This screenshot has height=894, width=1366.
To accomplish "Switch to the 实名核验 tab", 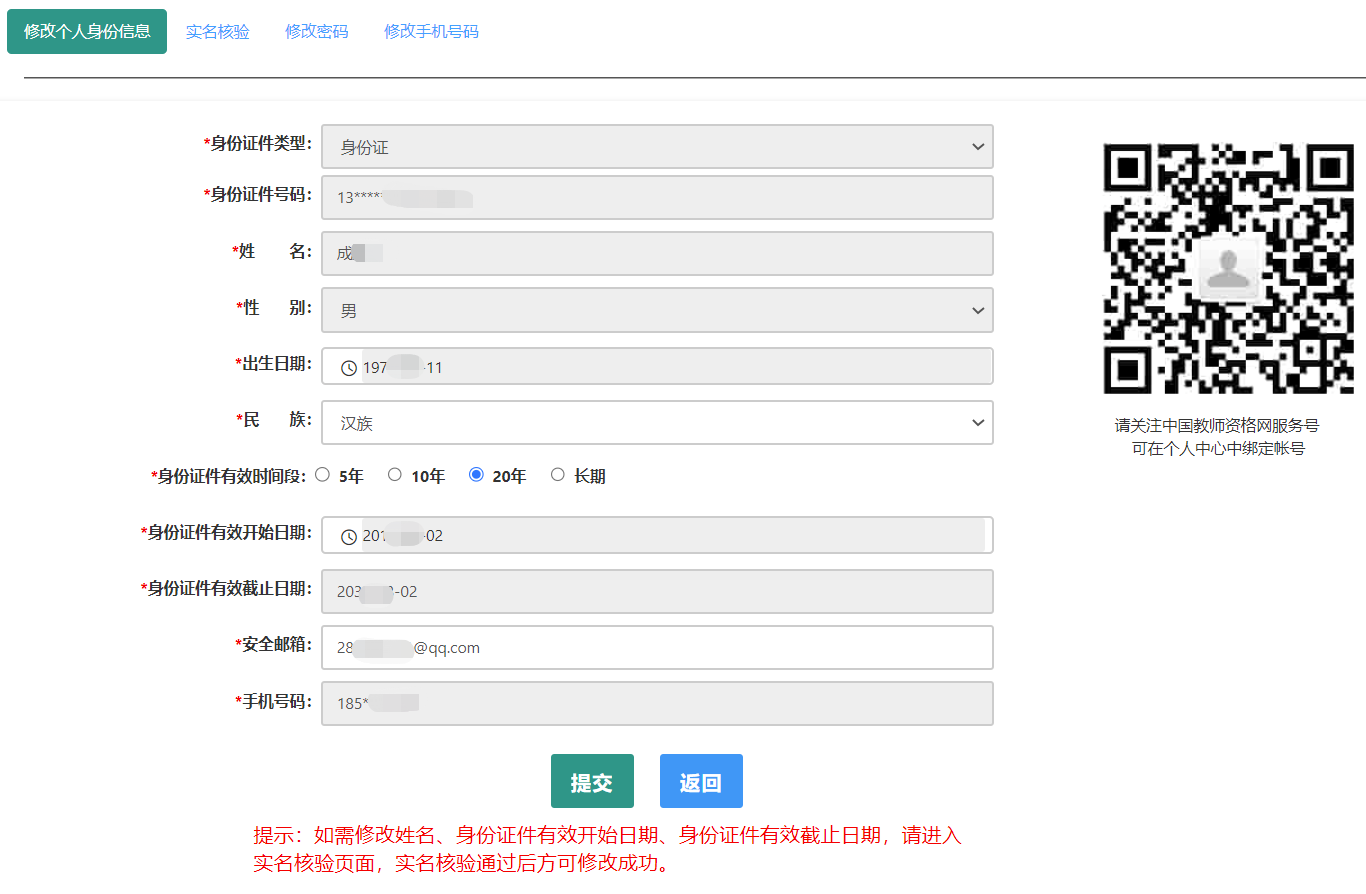I will [x=218, y=32].
